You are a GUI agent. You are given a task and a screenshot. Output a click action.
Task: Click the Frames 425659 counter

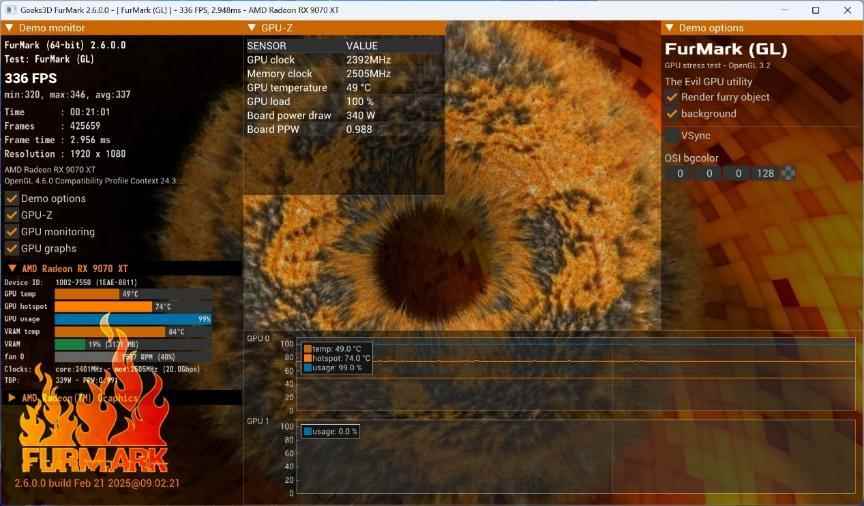pos(52,126)
